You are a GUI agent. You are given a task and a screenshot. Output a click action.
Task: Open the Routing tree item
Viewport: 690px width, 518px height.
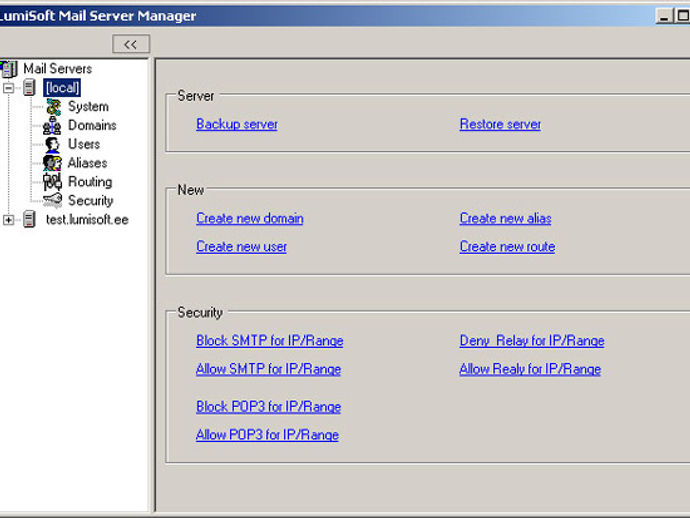[90, 182]
